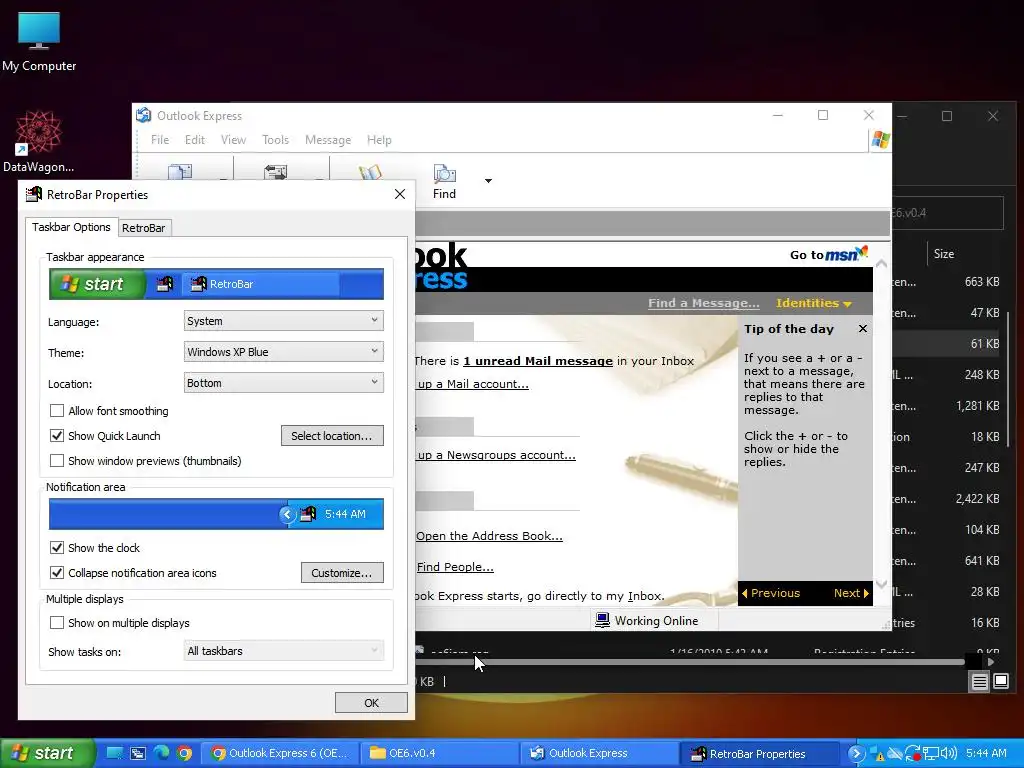Click the sync tray icon with red dot
1024x768 pixels.
tap(913, 754)
